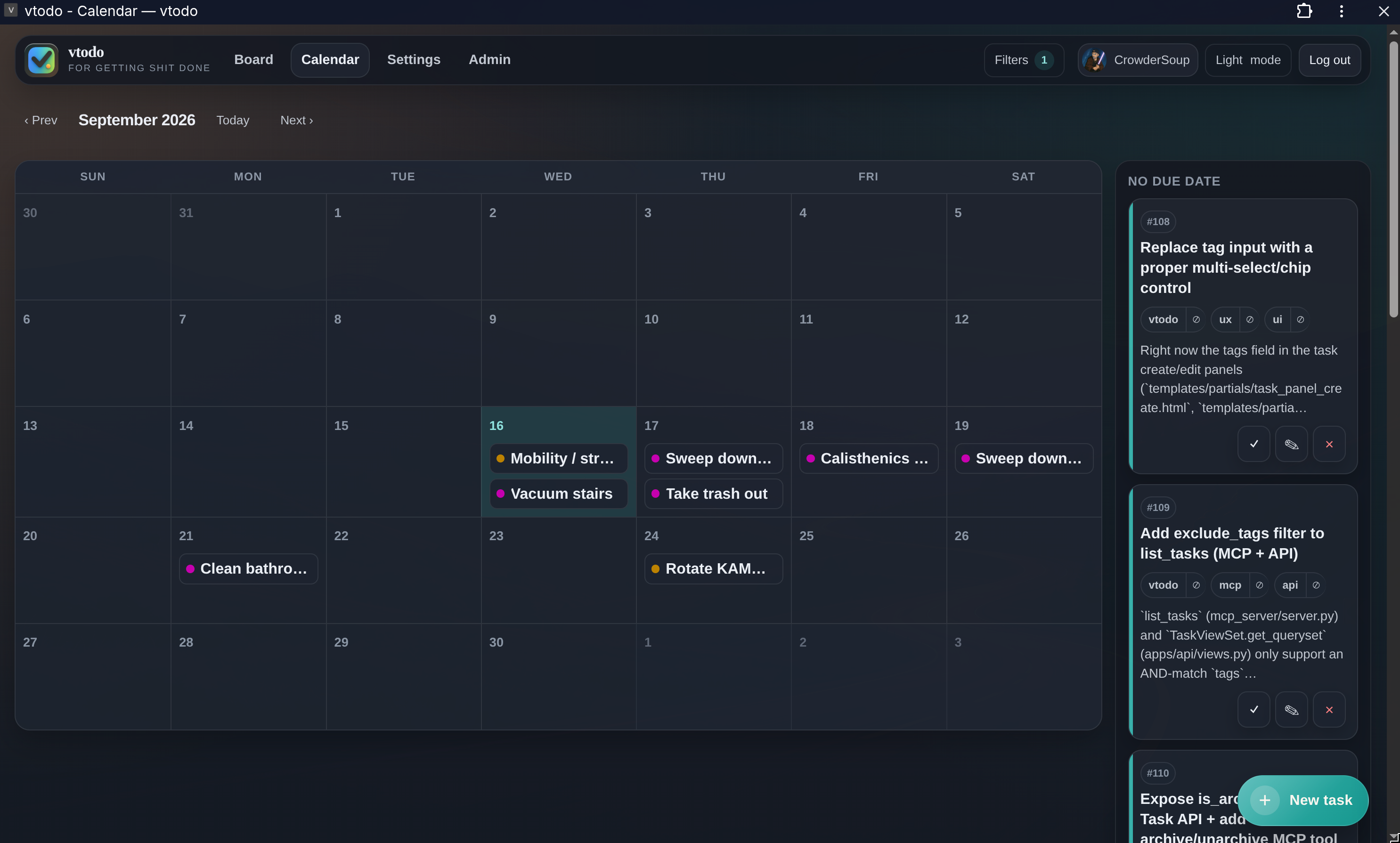Edit task #109 with the pencil icon
The height and width of the screenshot is (843, 1400).
click(x=1291, y=710)
